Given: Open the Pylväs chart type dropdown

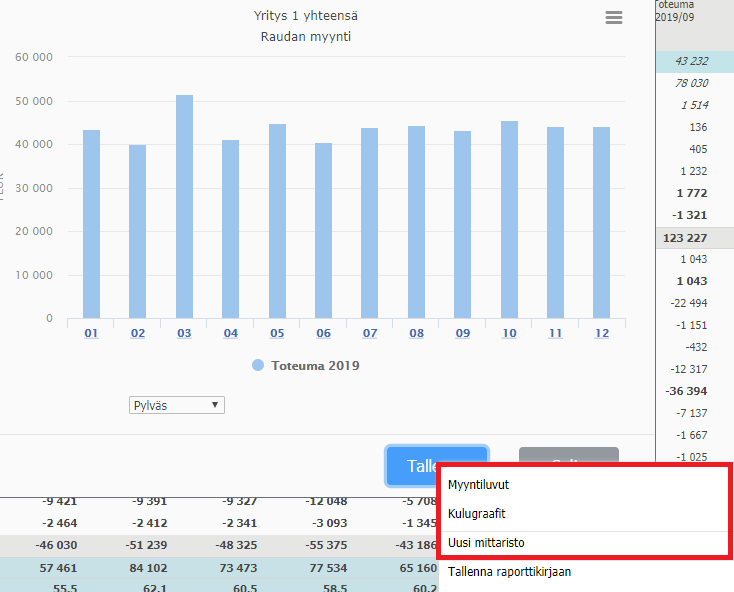Looking at the screenshot, I should click(x=178, y=405).
